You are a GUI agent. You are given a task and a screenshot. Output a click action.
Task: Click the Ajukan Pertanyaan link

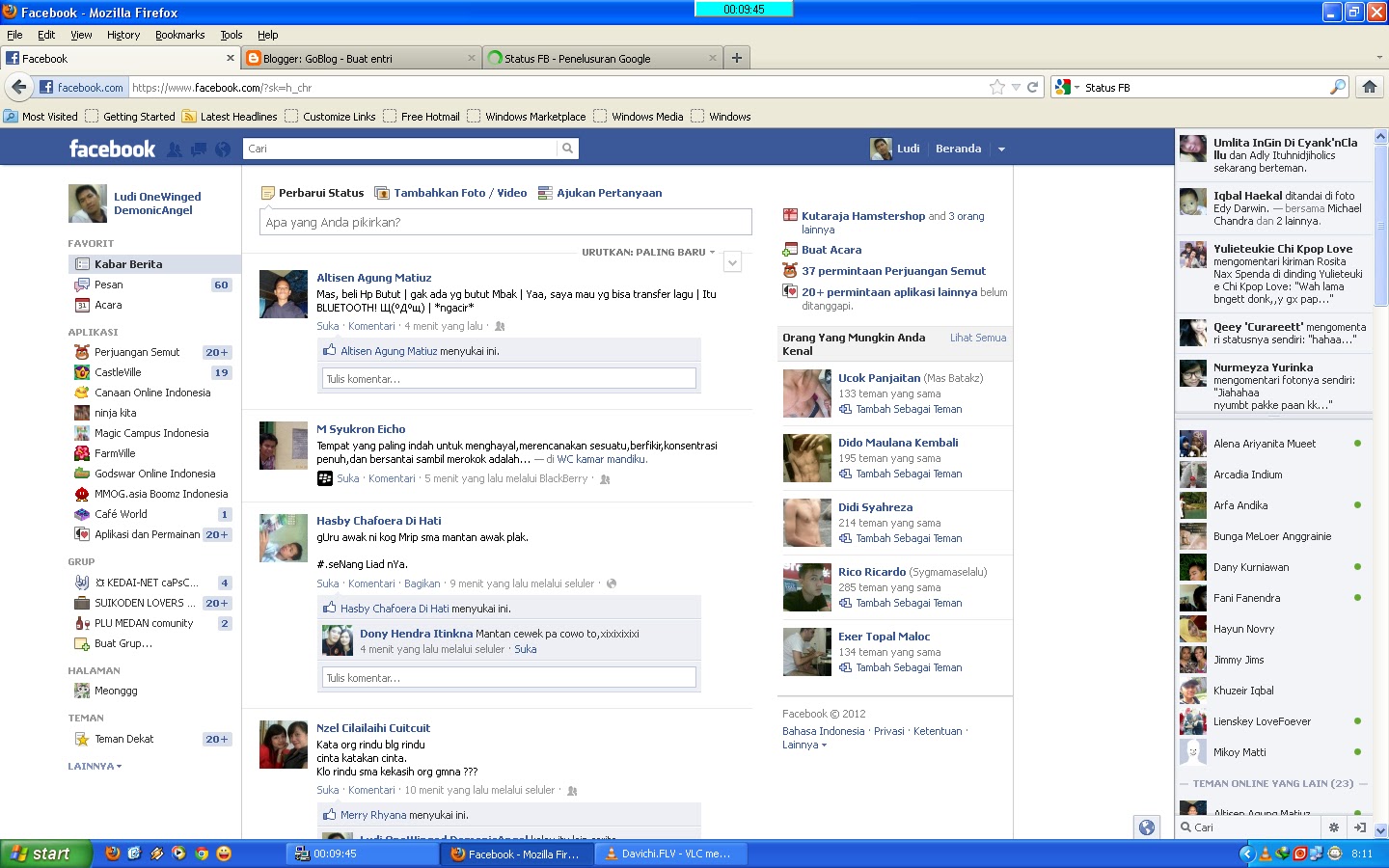tap(600, 193)
